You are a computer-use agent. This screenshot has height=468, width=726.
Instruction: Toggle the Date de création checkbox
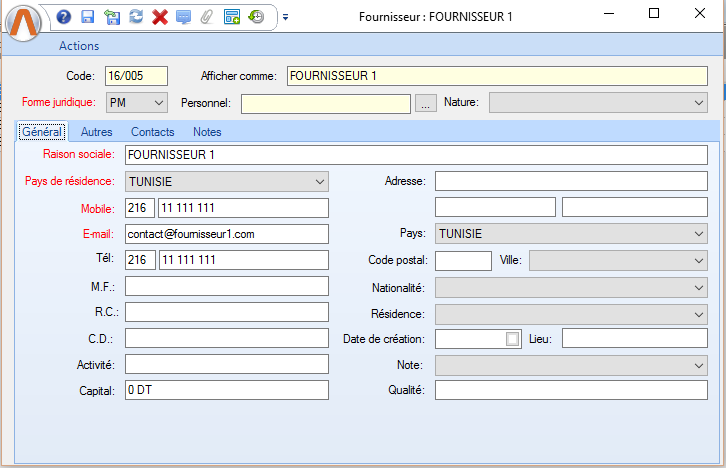[513, 339]
